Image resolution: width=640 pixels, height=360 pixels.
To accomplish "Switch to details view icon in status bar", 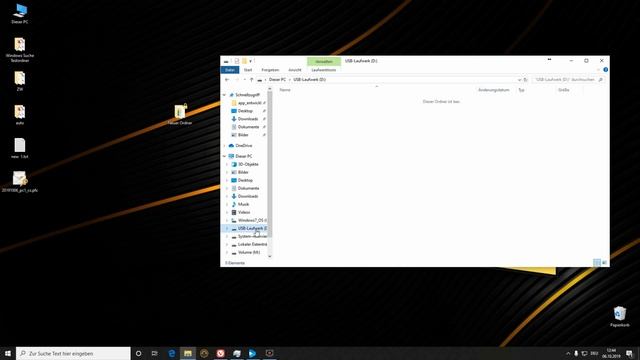I will click(x=597, y=262).
